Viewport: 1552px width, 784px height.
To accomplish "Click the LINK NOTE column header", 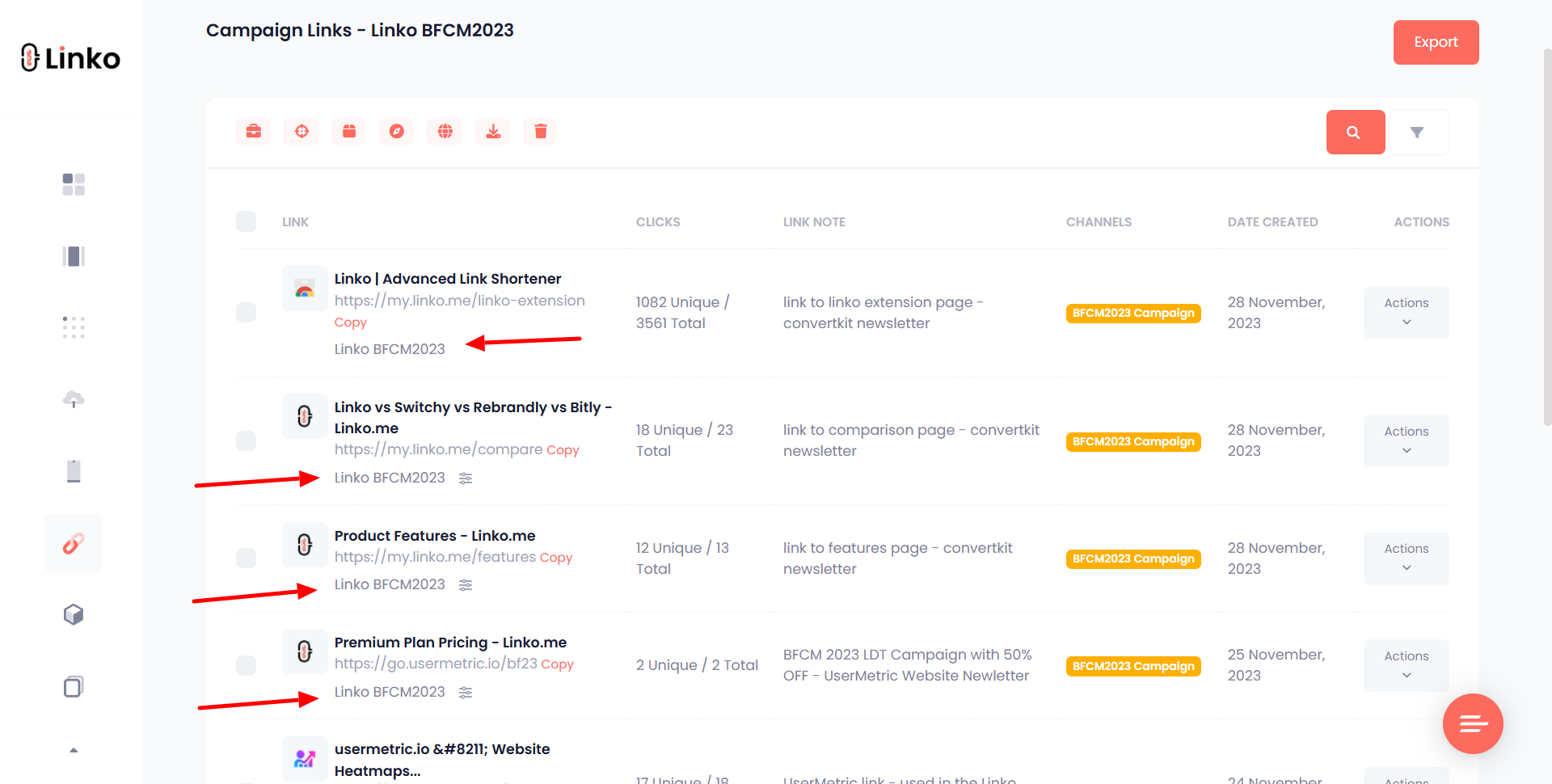I will pyautogui.click(x=814, y=221).
